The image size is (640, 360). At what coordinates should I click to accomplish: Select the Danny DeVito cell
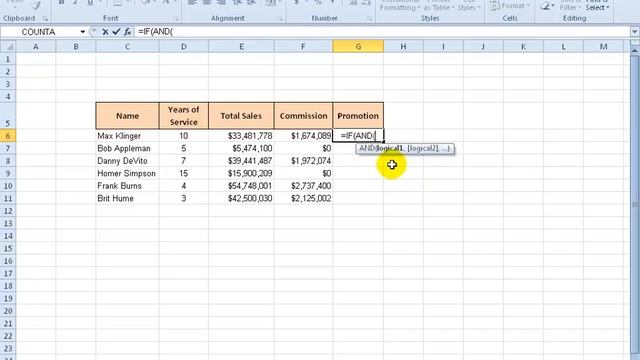point(127,161)
